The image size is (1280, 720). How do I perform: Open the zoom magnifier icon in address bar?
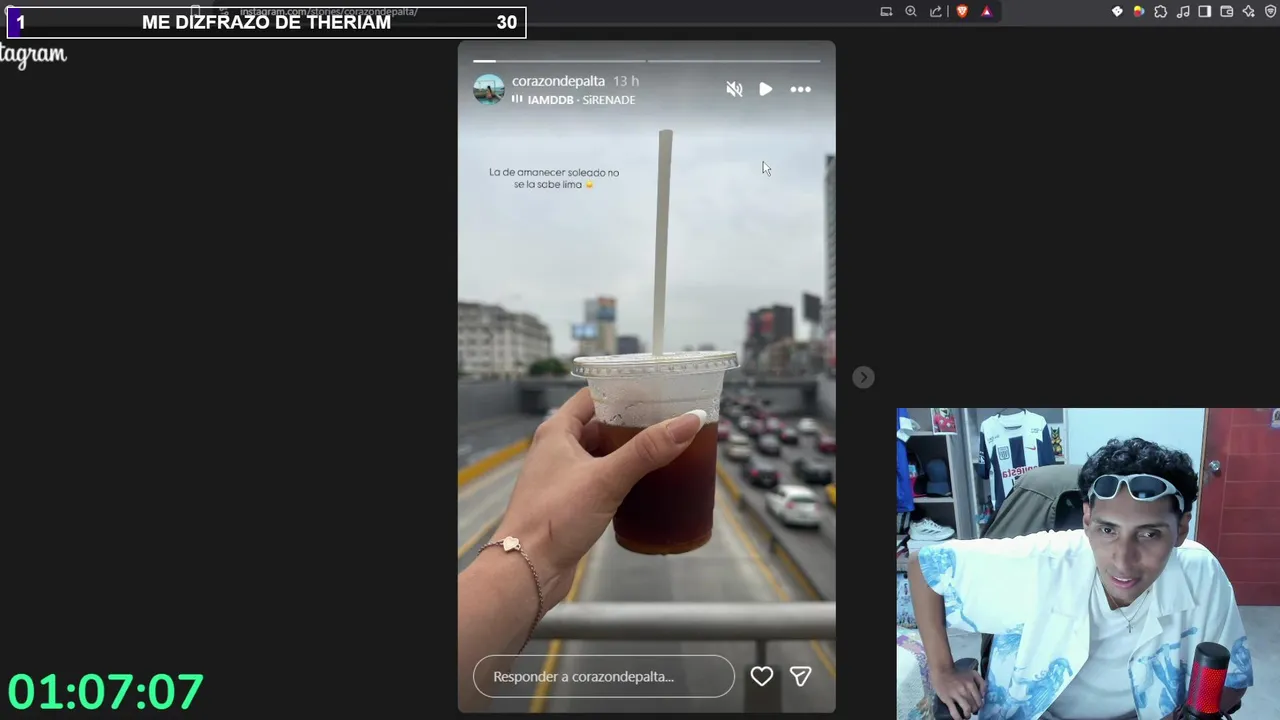911,12
